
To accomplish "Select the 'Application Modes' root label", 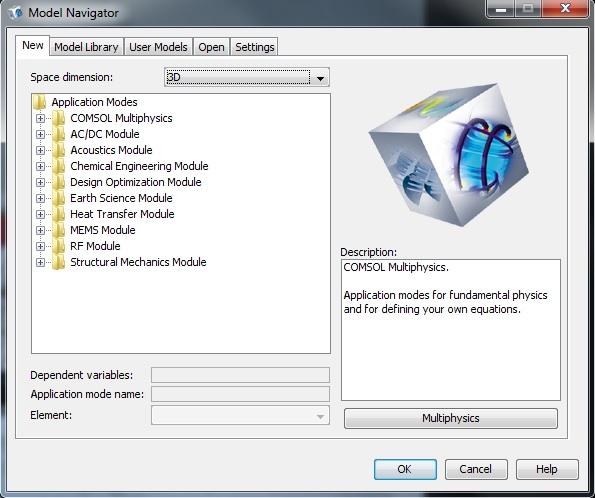I will tap(94, 102).
